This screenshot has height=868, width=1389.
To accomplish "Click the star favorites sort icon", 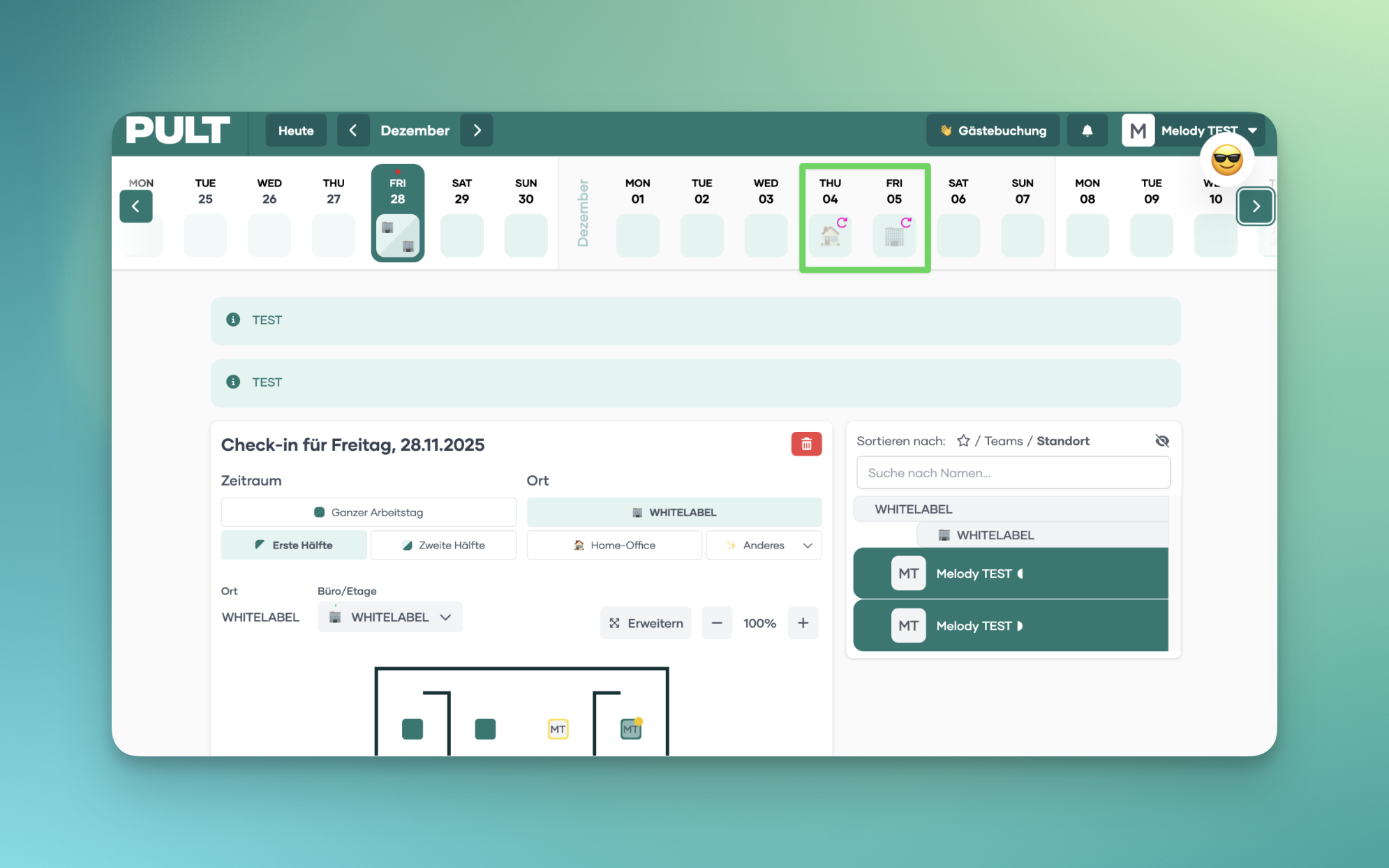I will [x=963, y=441].
